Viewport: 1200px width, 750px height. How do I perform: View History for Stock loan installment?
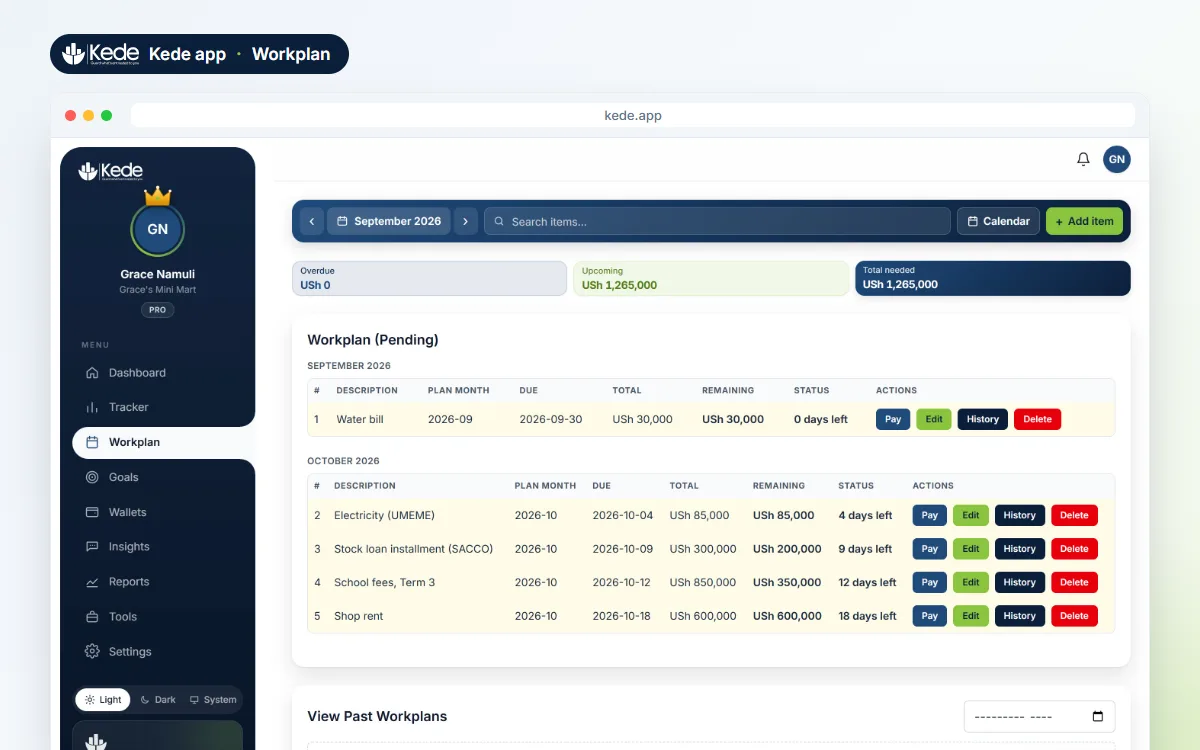pos(1019,549)
